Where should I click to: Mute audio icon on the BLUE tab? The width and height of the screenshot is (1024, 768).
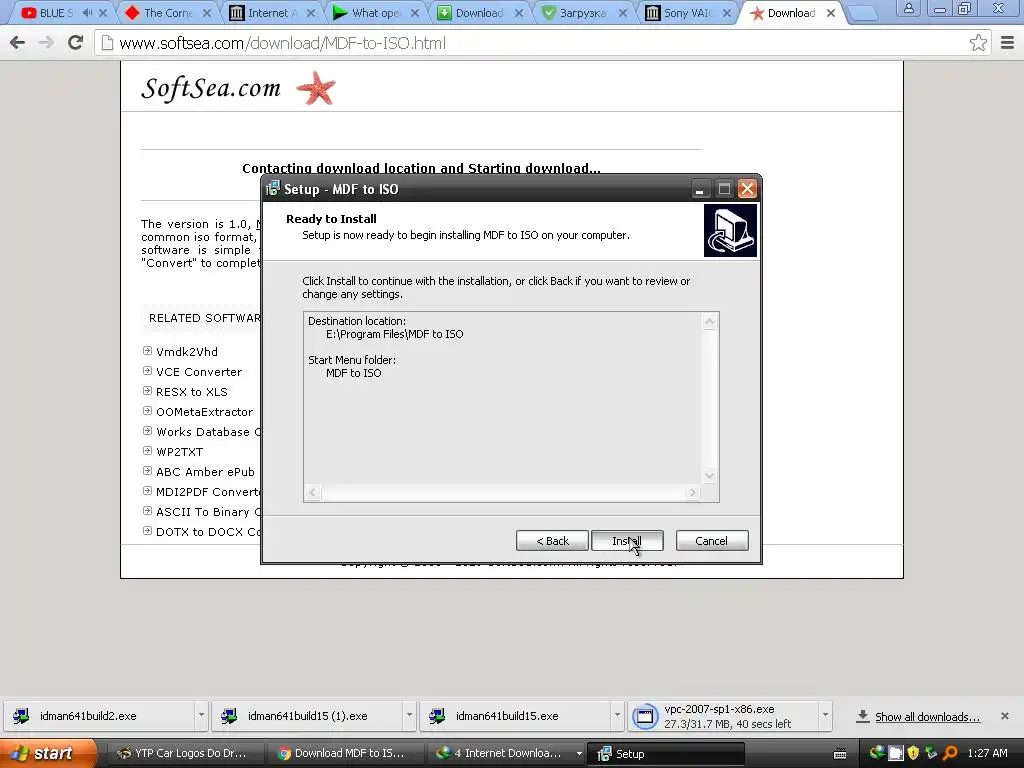88,13
